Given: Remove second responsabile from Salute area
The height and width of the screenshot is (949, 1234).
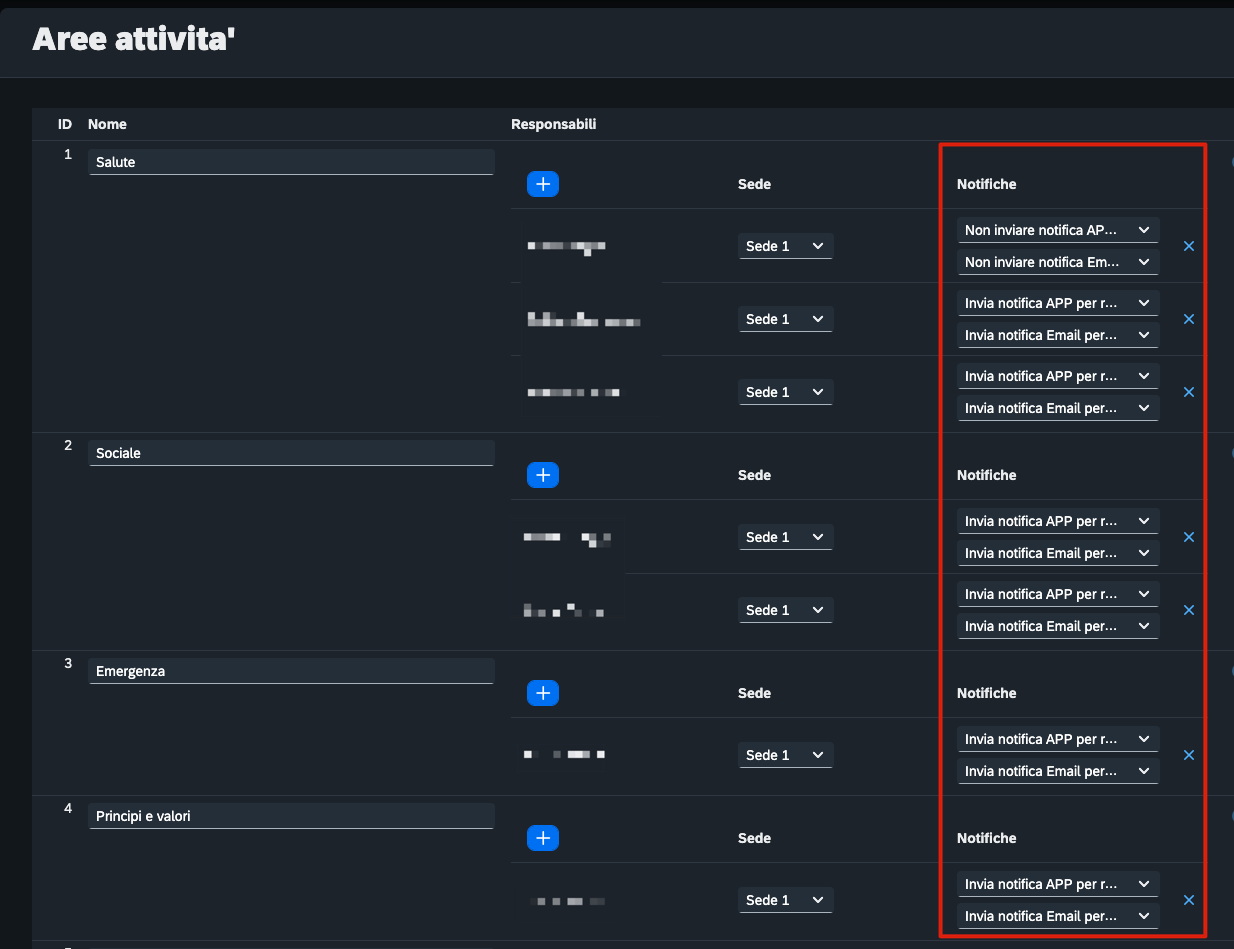Looking at the screenshot, I should (1189, 319).
